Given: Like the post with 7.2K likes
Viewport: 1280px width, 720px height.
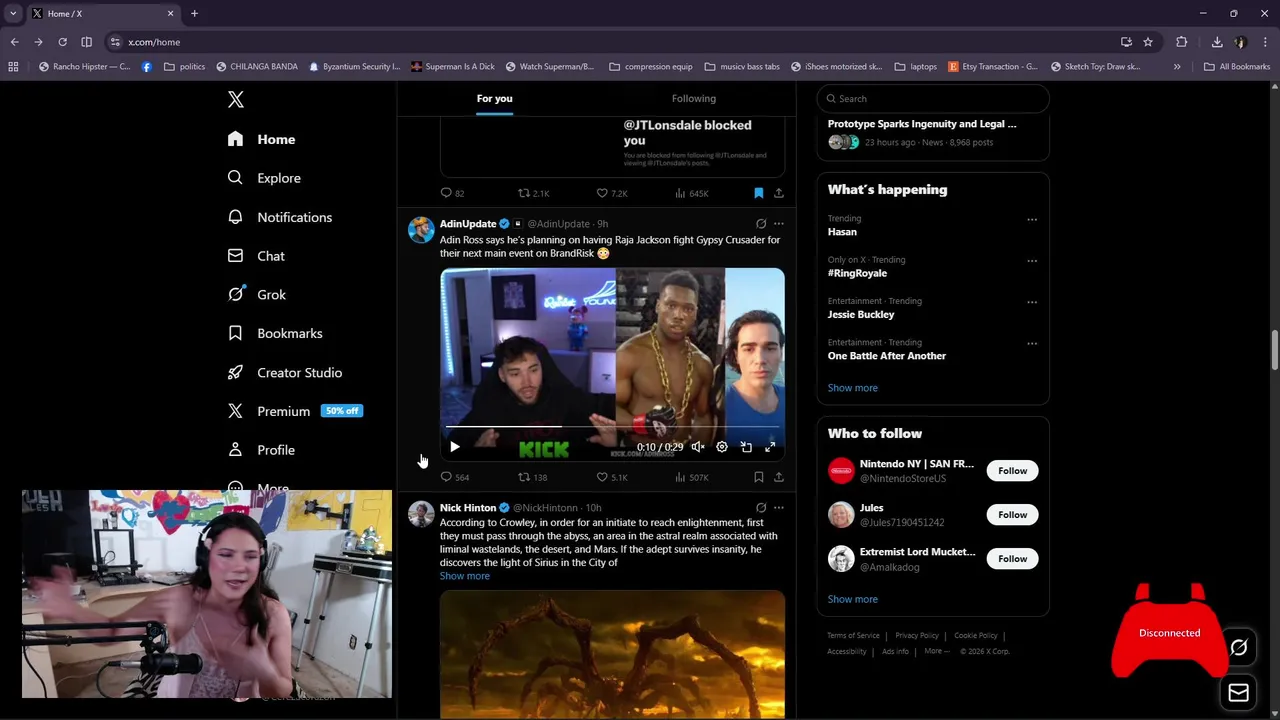Looking at the screenshot, I should coord(612,193).
